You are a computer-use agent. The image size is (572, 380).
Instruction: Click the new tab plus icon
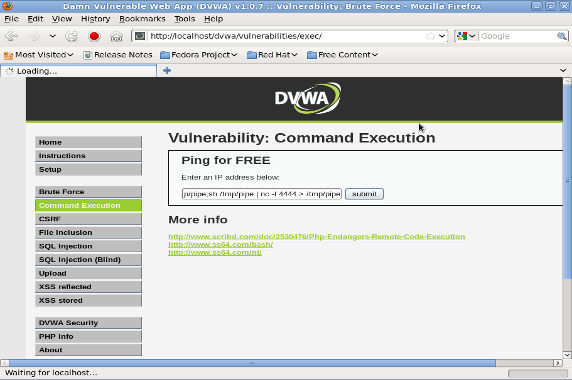pos(167,70)
